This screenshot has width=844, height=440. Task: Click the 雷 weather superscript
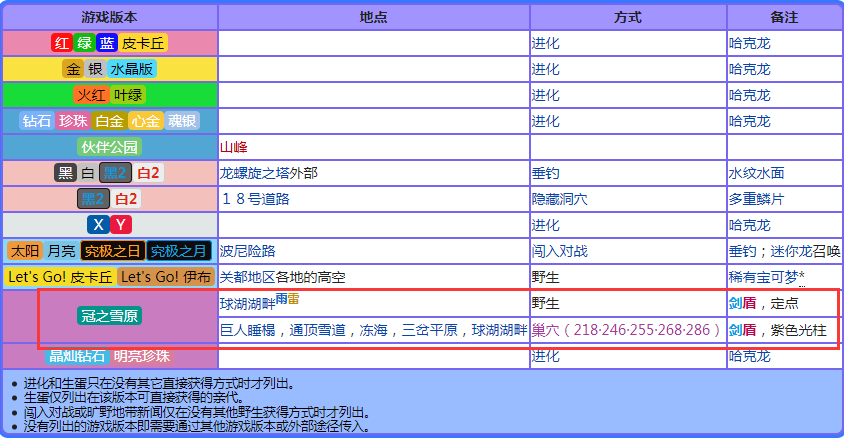(293, 299)
